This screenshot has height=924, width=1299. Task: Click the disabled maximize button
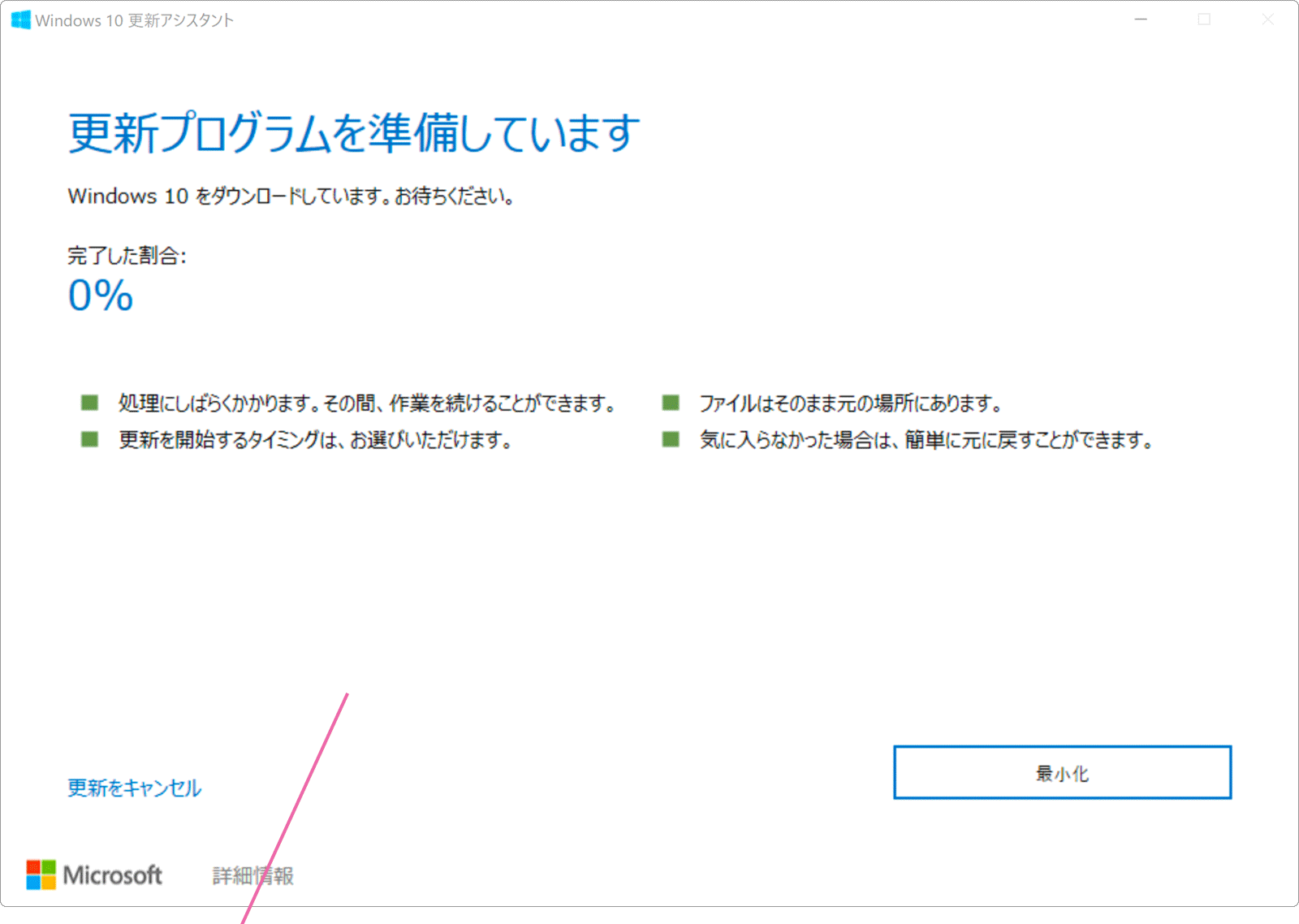[x=1204, y=19]
